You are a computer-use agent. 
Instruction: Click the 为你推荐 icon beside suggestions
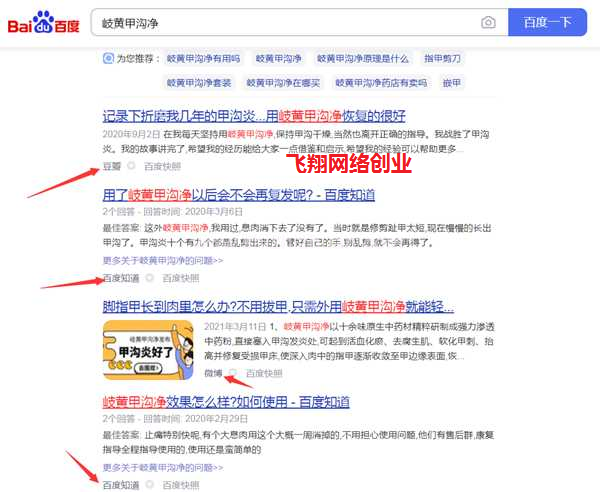pyautogui.click(x=108, y=59)
